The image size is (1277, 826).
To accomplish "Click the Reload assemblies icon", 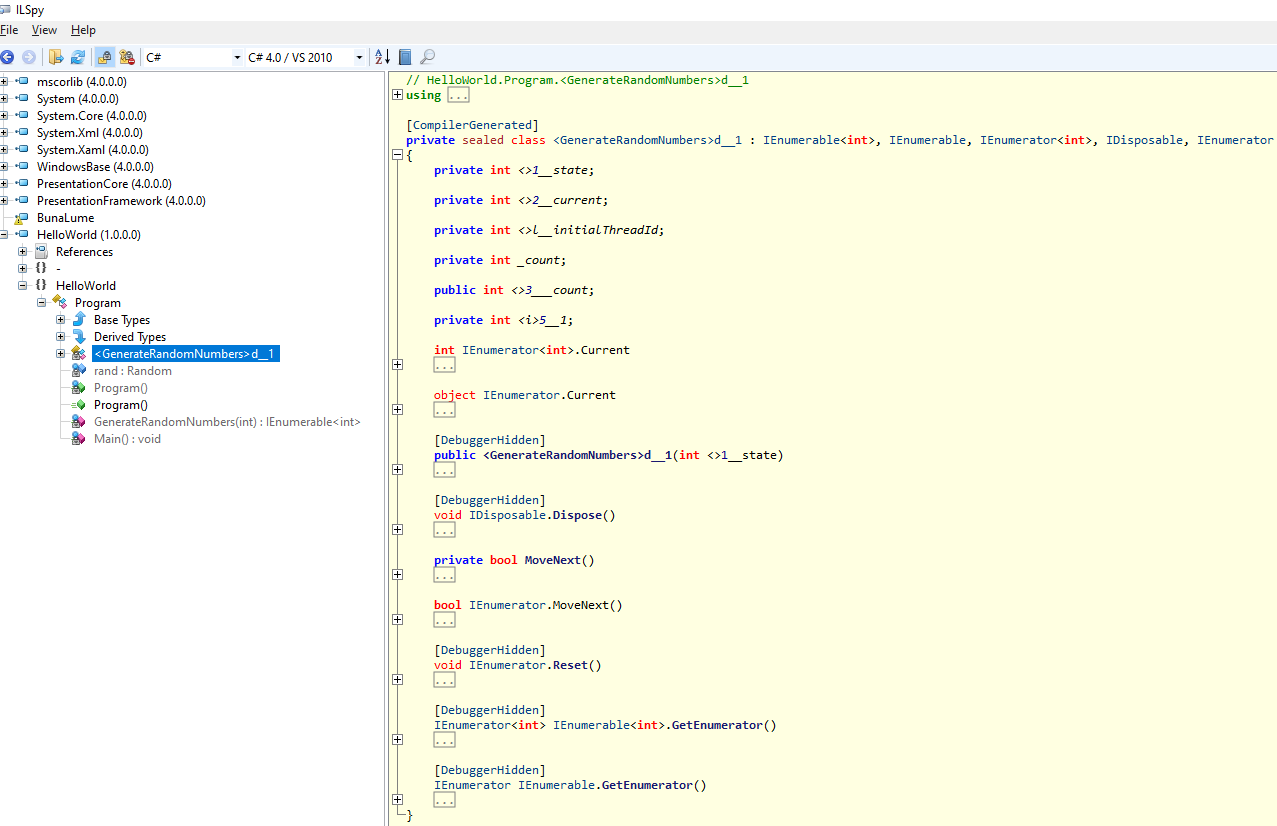I will pyautogui.click(x=77, y=57).
